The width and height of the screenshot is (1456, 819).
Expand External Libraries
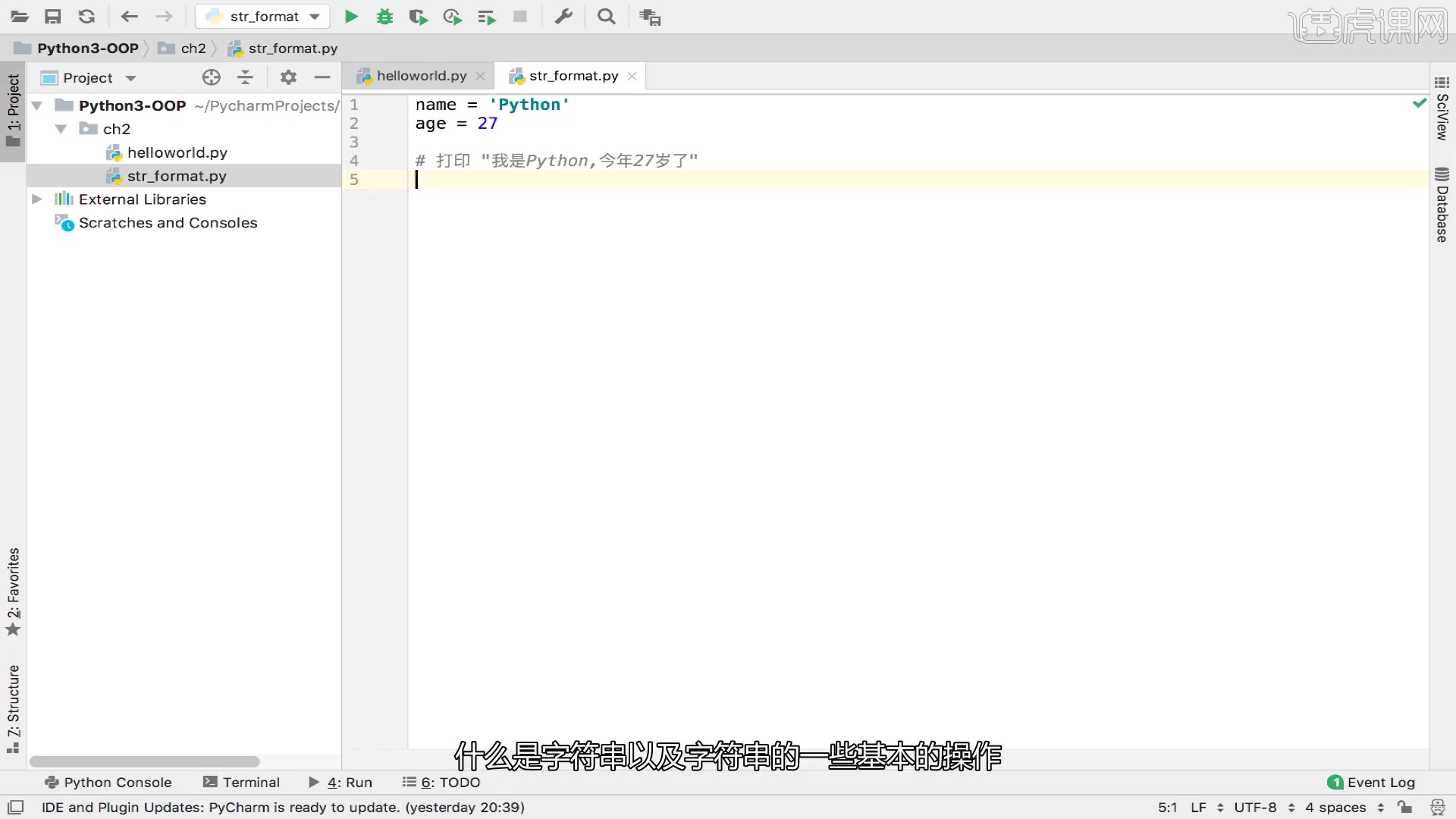click(x=36, y=199)
